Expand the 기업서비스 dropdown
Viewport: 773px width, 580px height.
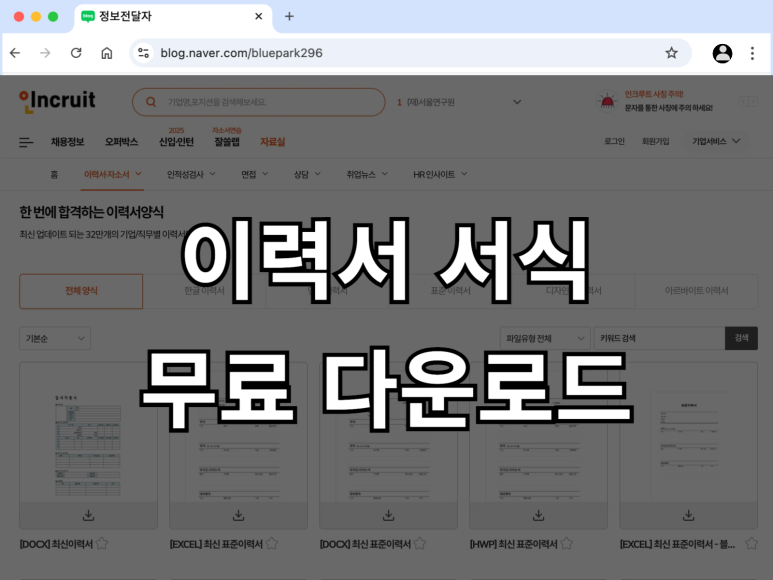pos(716,141)
